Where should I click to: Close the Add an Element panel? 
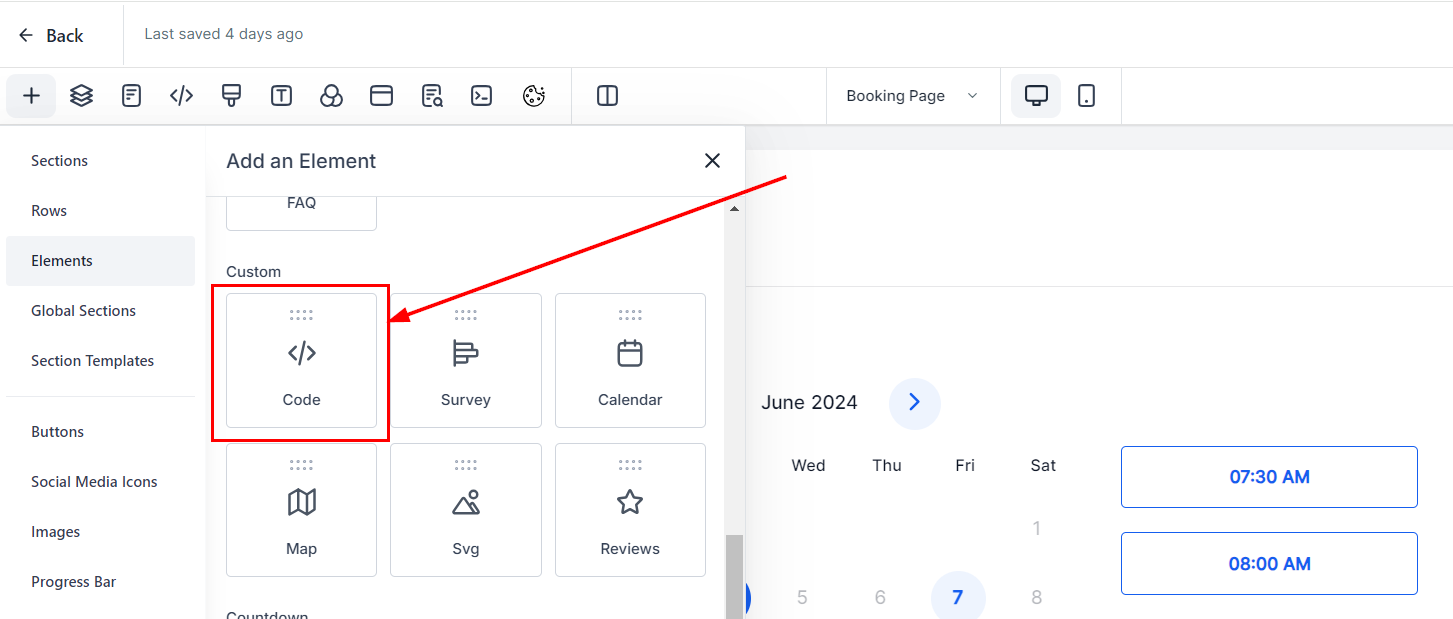coord(712,161)
